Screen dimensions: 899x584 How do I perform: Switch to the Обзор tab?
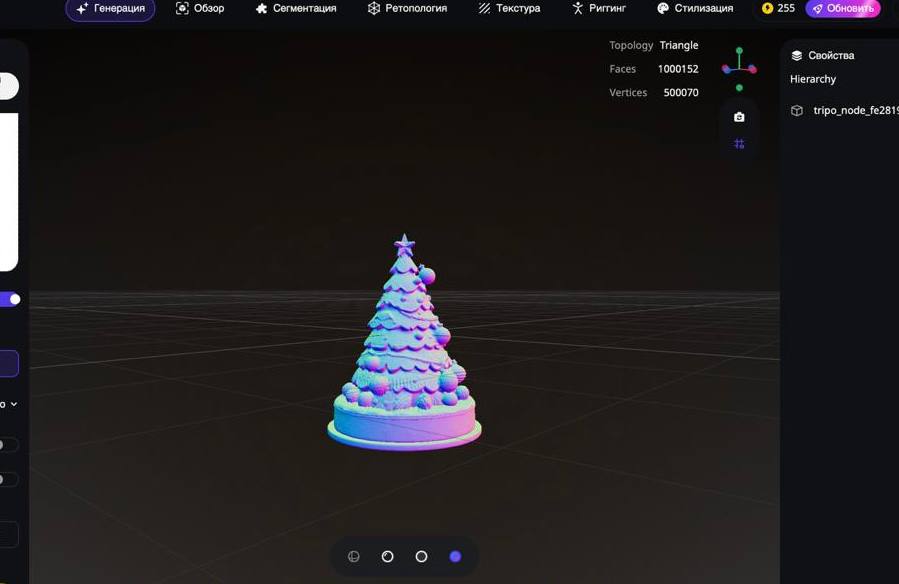200,9
